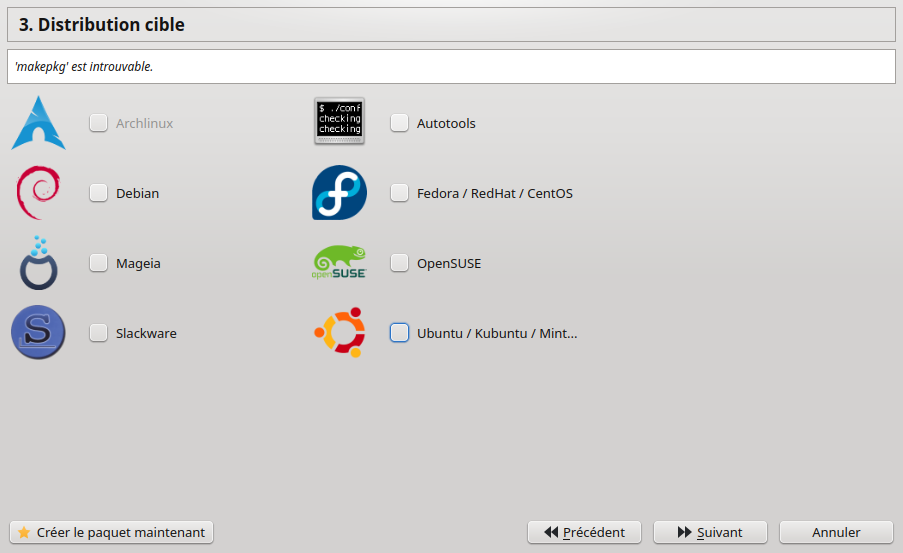The image size is (903, 553).
Task: Click the Autotools label text
Action: coord(446,124)
